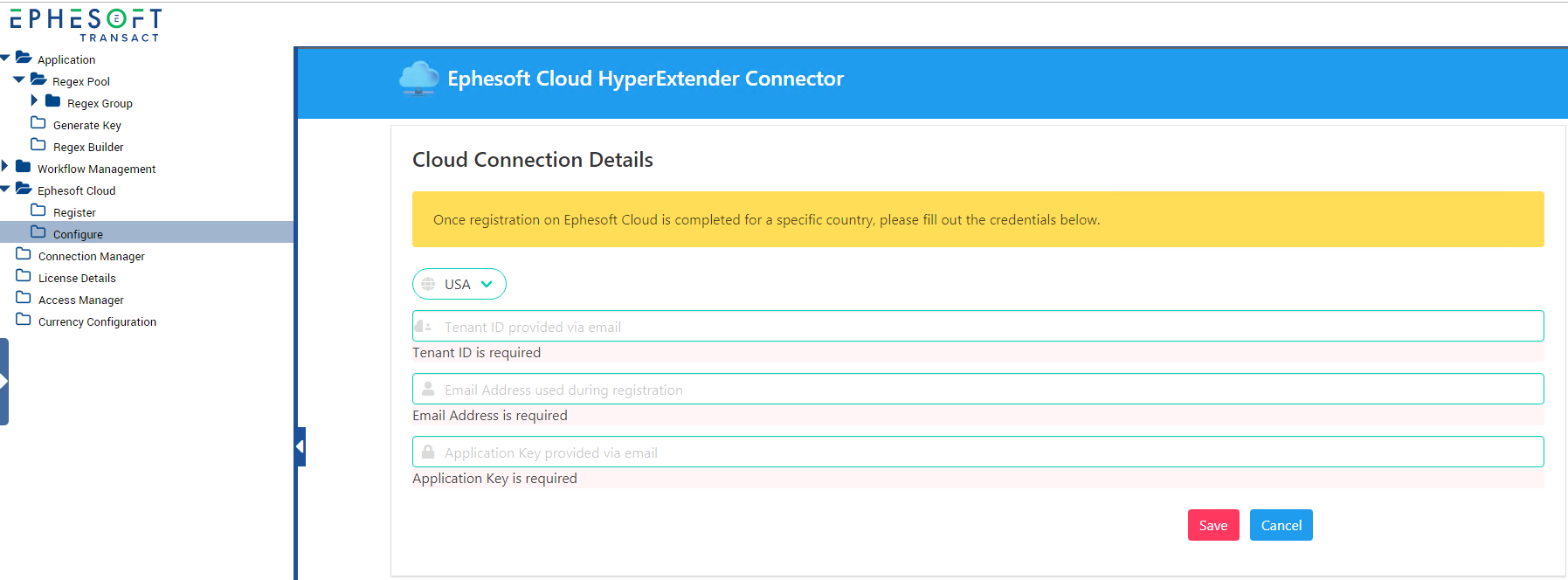This screenshot has height=580, width=1568.
Task: Expand the Workflow Management node arrow
Action: 4,167
